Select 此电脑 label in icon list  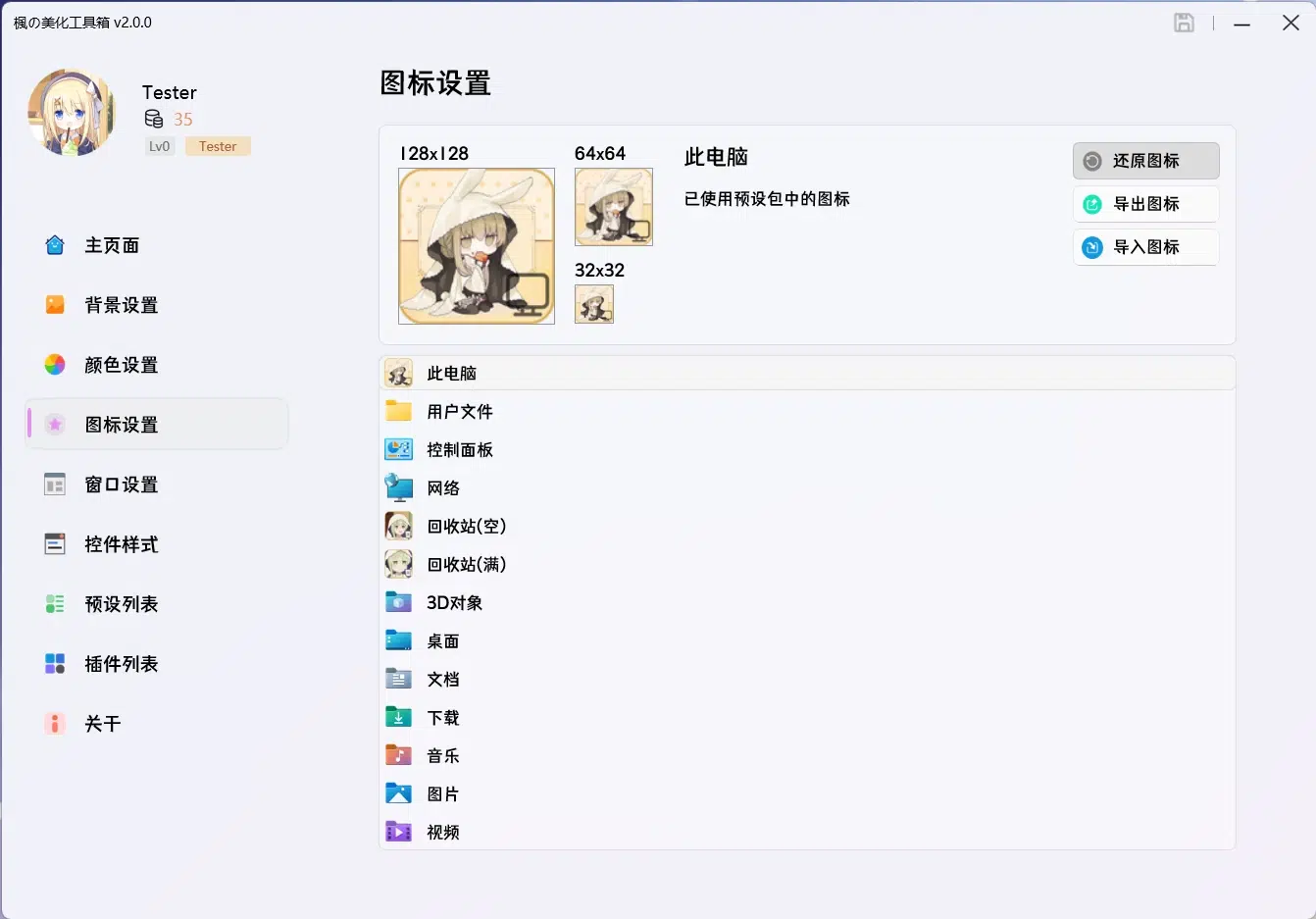452,374
